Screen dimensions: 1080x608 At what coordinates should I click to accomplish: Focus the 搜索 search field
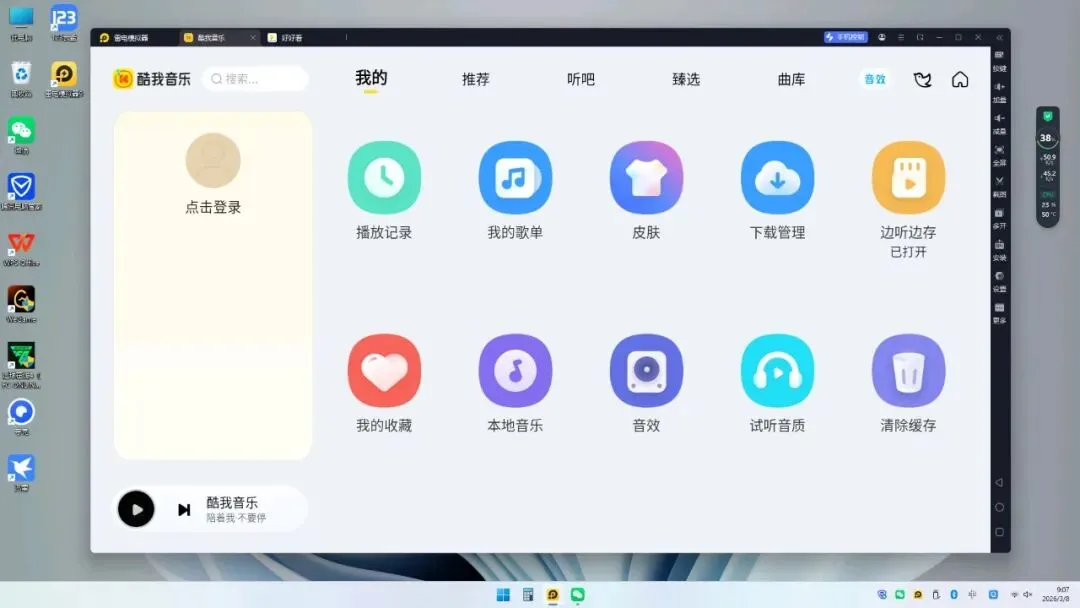pyautogui.click(x=256, y=78)
